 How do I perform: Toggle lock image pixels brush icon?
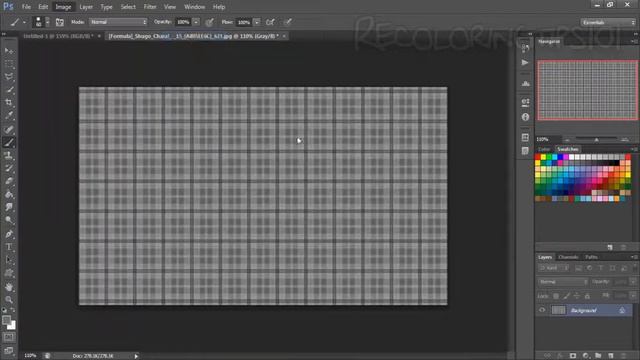(x=567, y=296)
